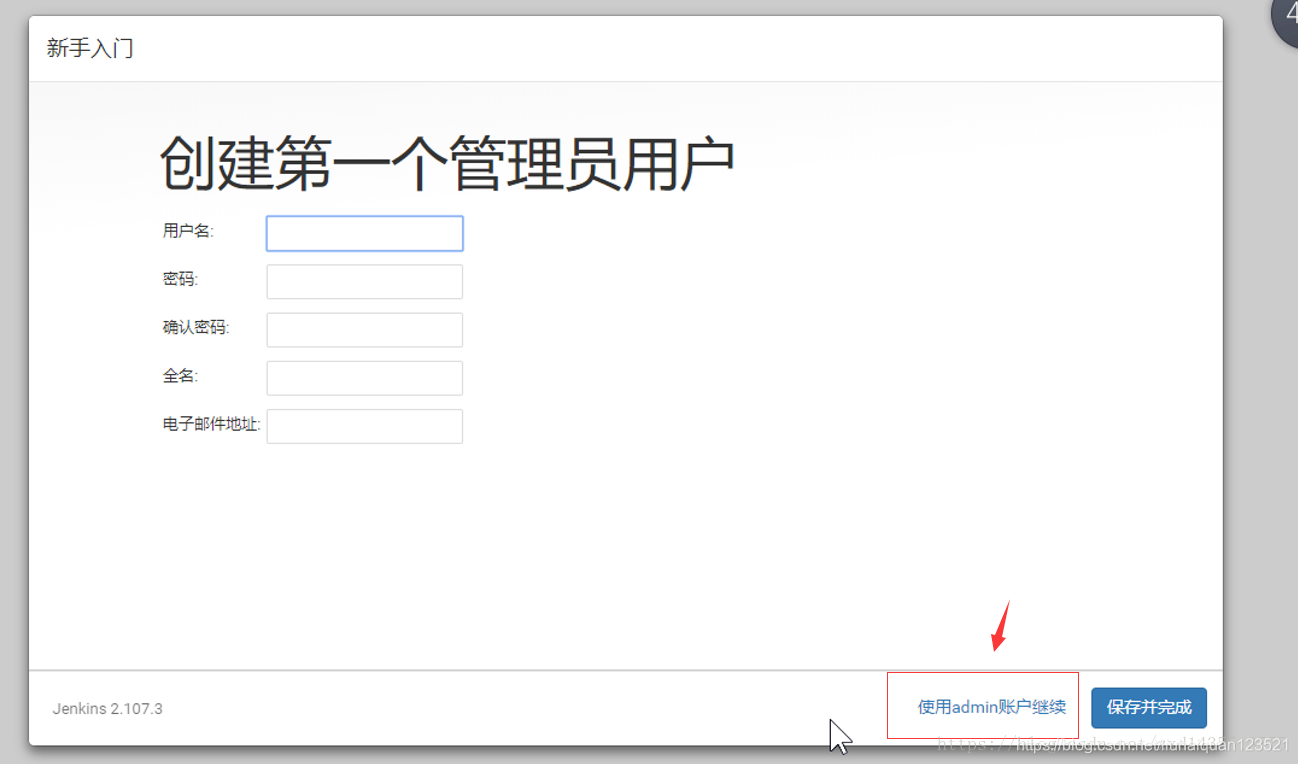This screenshot has height=764, width=1298.
Task: Click into the 用户名 username input field
Action: [364, 233]
